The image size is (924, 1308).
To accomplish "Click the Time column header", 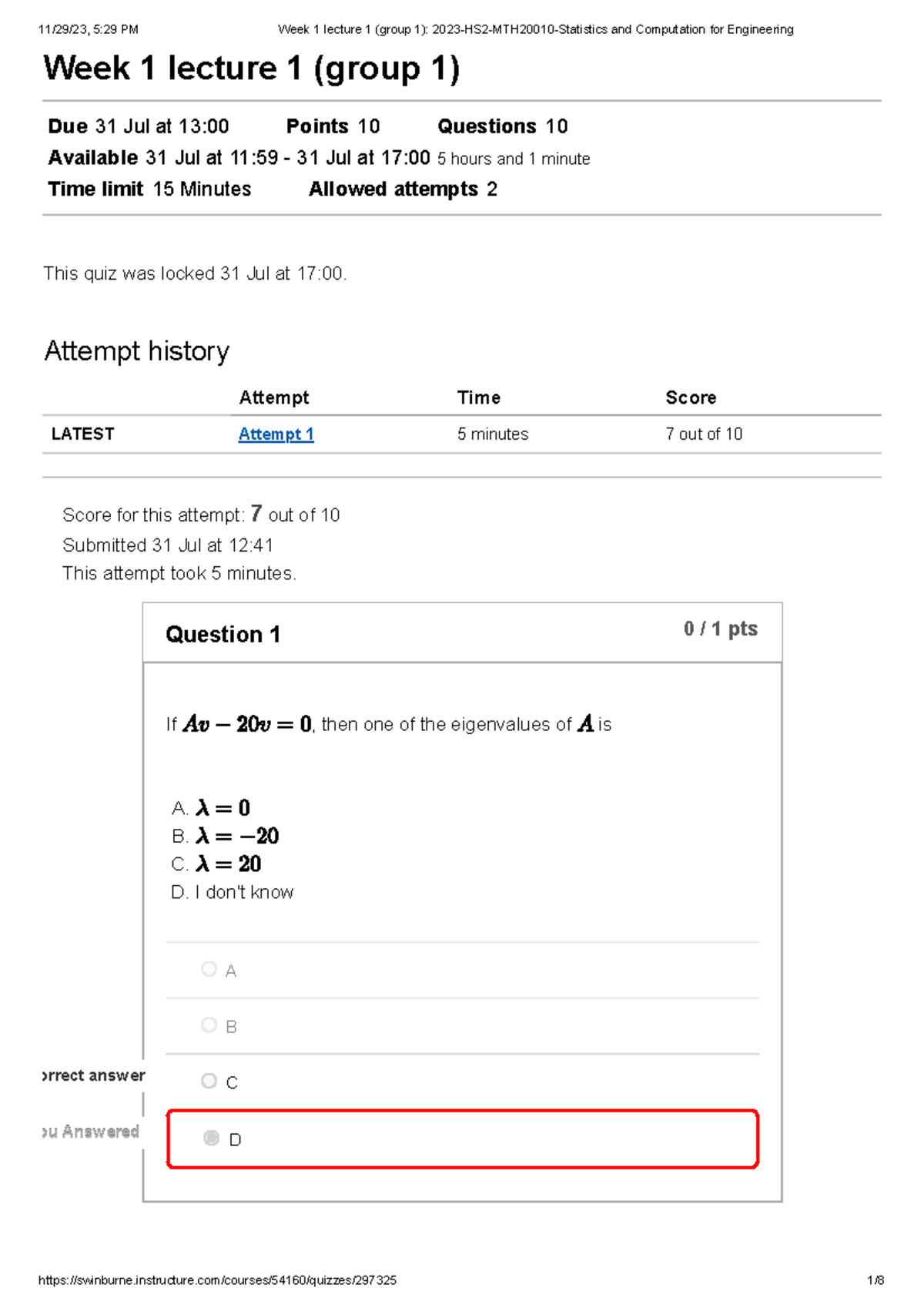I will coord(478,397).
